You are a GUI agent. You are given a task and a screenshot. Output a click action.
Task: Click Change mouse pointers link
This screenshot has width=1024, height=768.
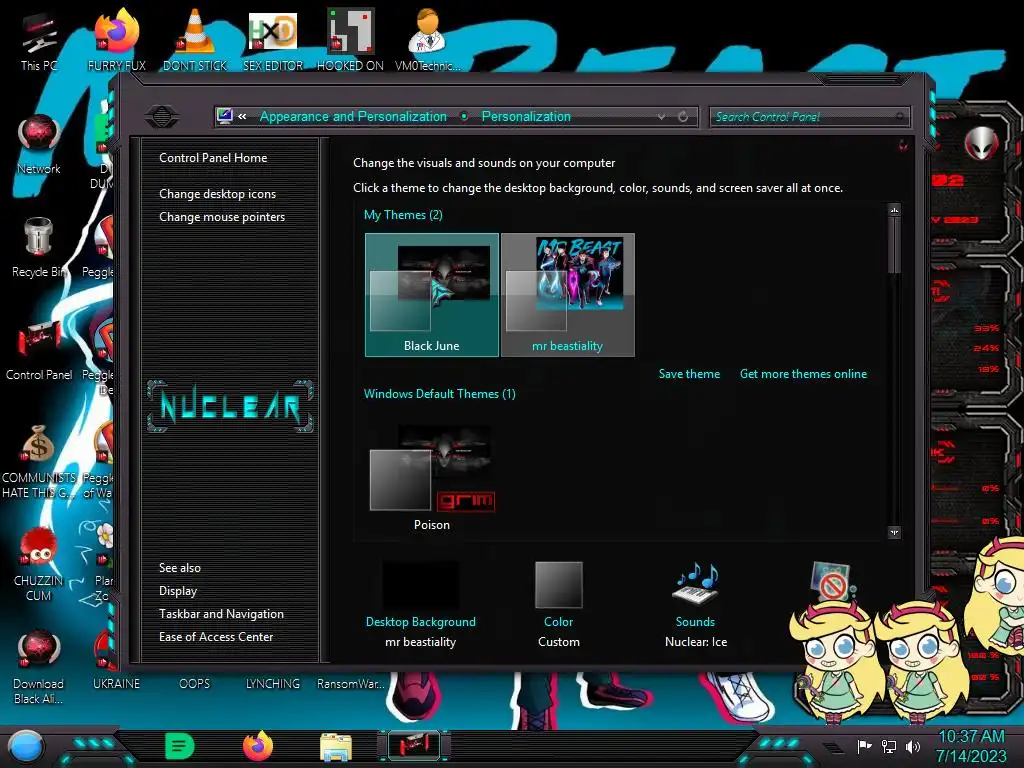click(x=222, y=217)
